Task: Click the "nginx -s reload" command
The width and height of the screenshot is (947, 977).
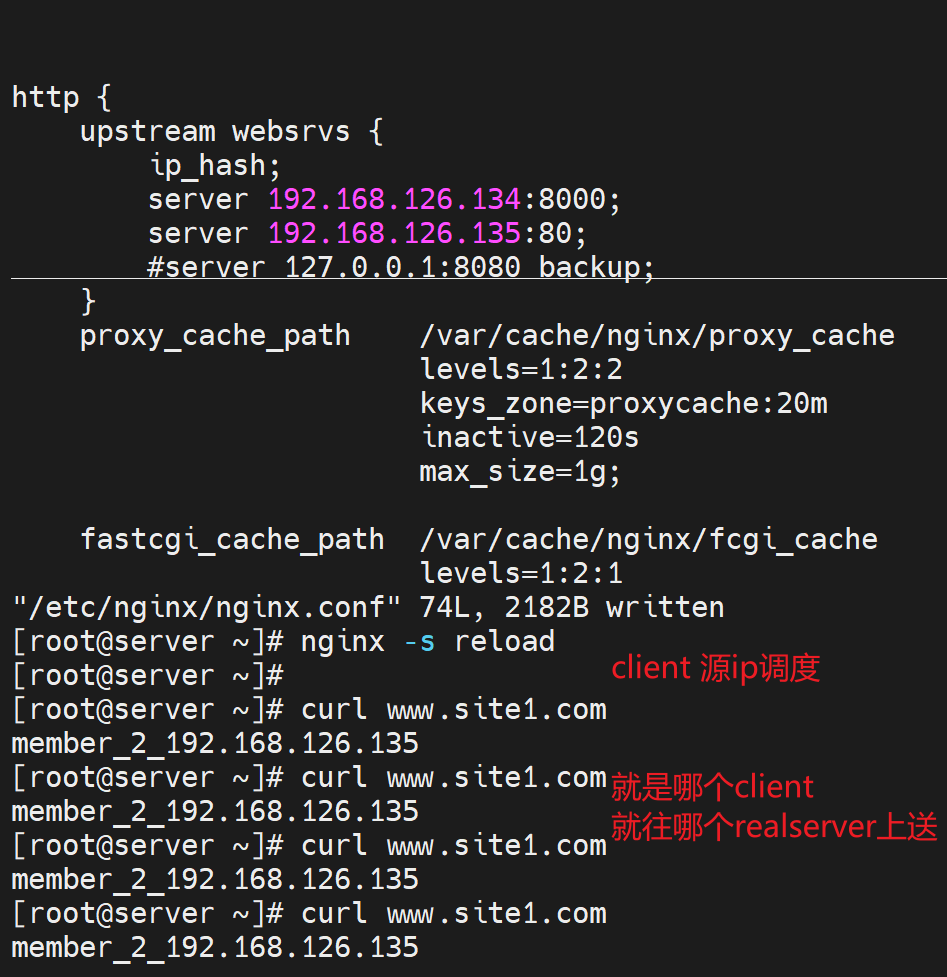Action: point(427,642)
